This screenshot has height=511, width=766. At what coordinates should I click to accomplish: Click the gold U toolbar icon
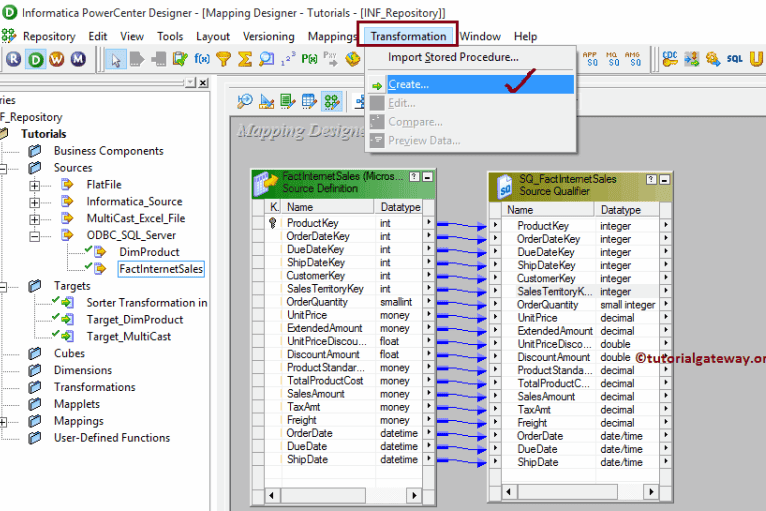tap(756, 59)
